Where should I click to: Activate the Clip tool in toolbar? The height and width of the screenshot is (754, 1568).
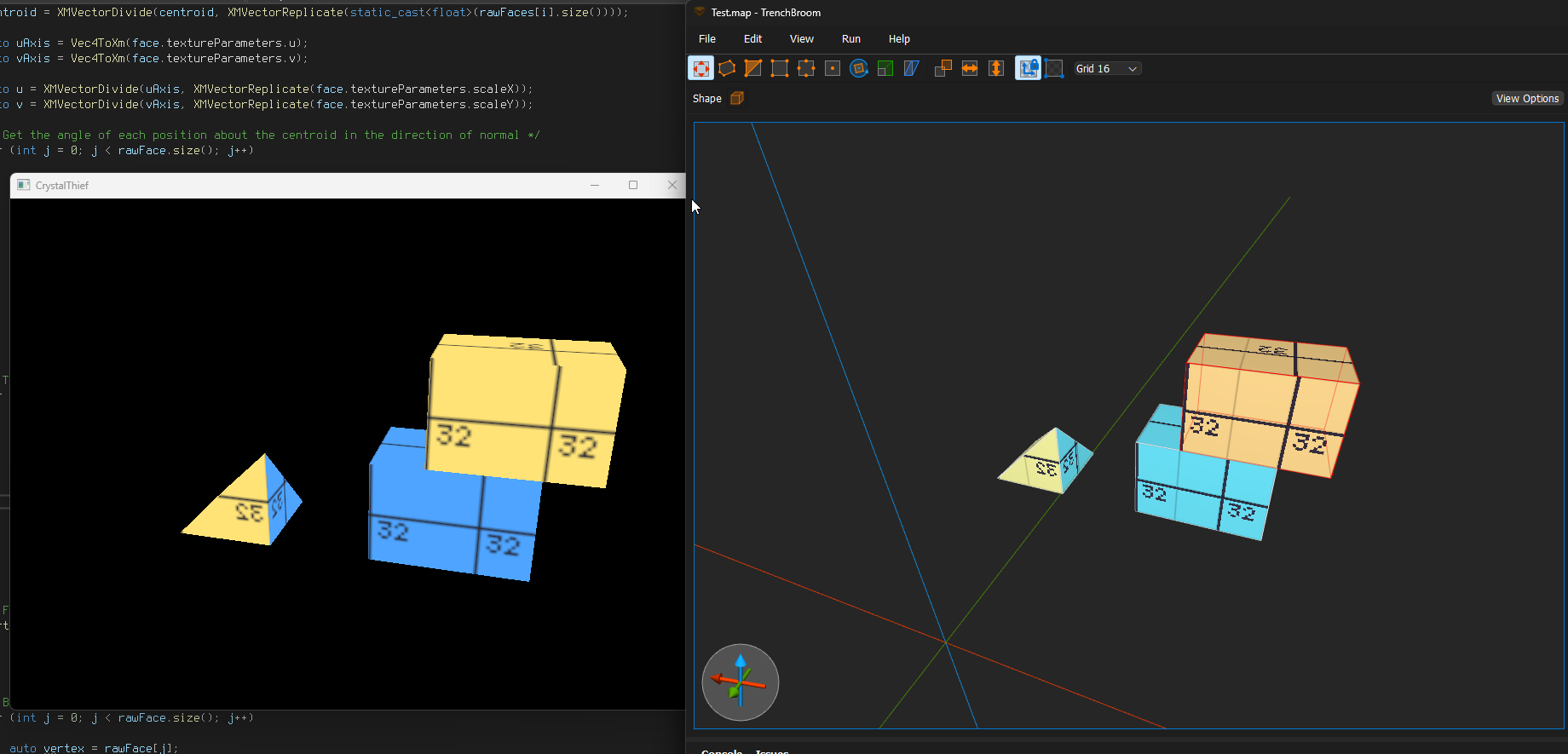pos(753,69)
